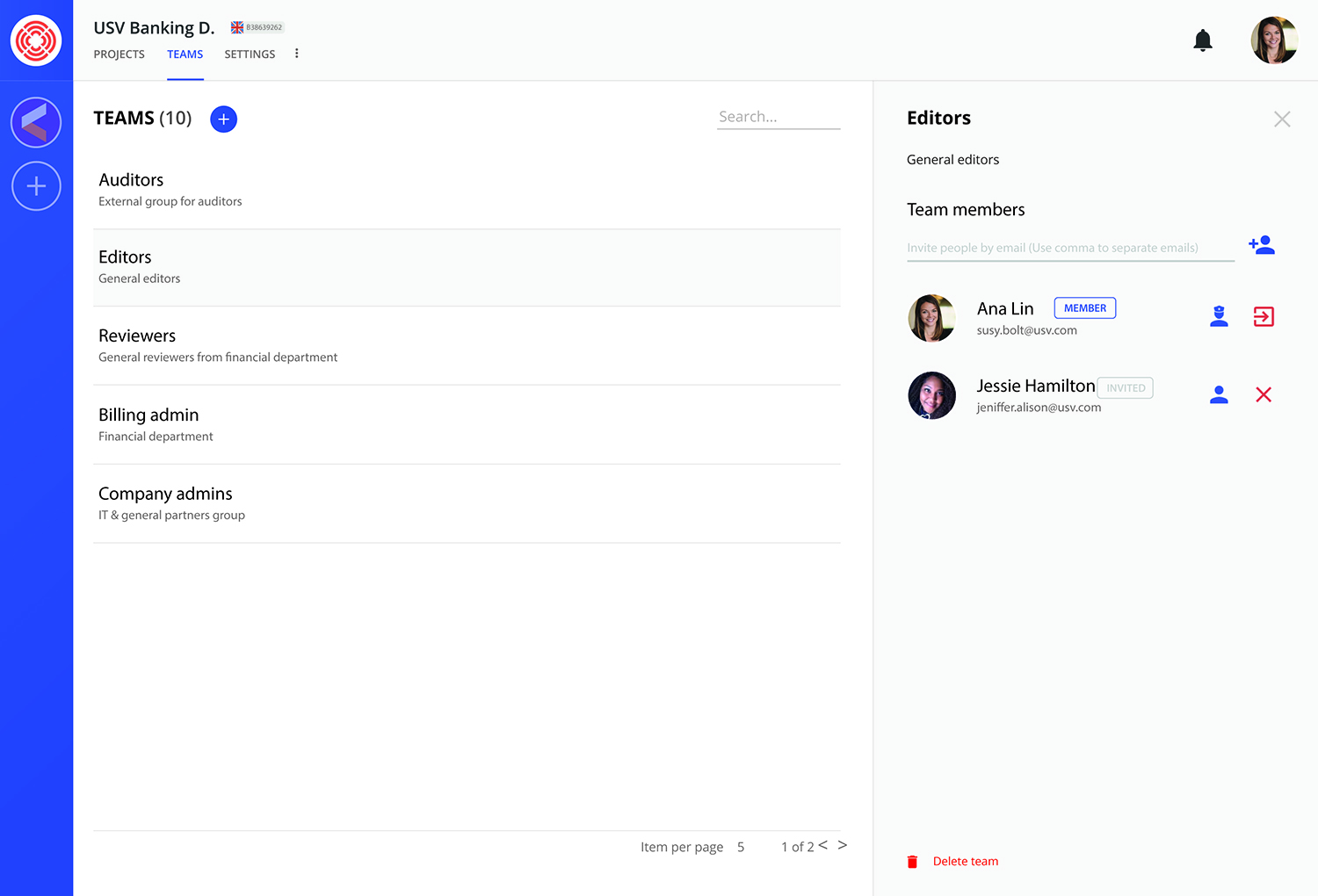Toggle Ana Lin's admin role icon
This screenshot has width=1318, height=896.
[1219, 316]
